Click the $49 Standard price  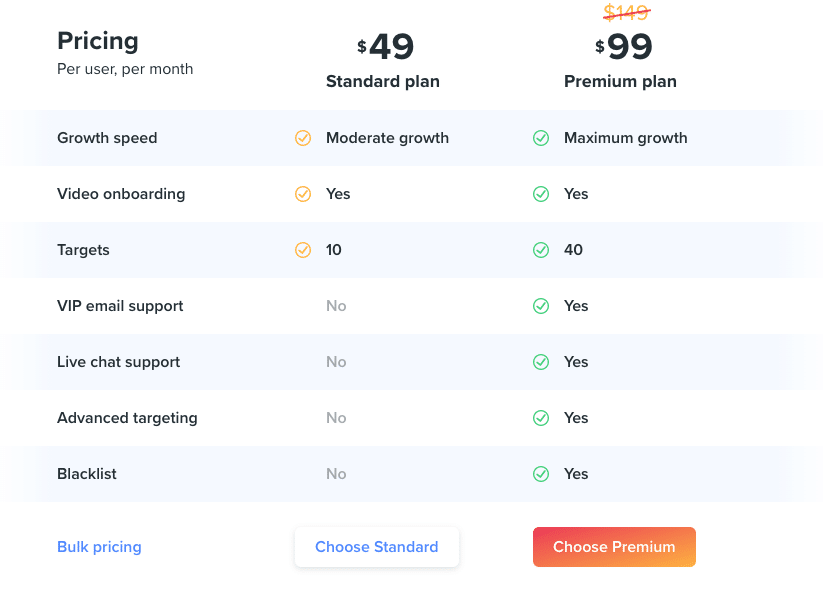click(382, 46)
